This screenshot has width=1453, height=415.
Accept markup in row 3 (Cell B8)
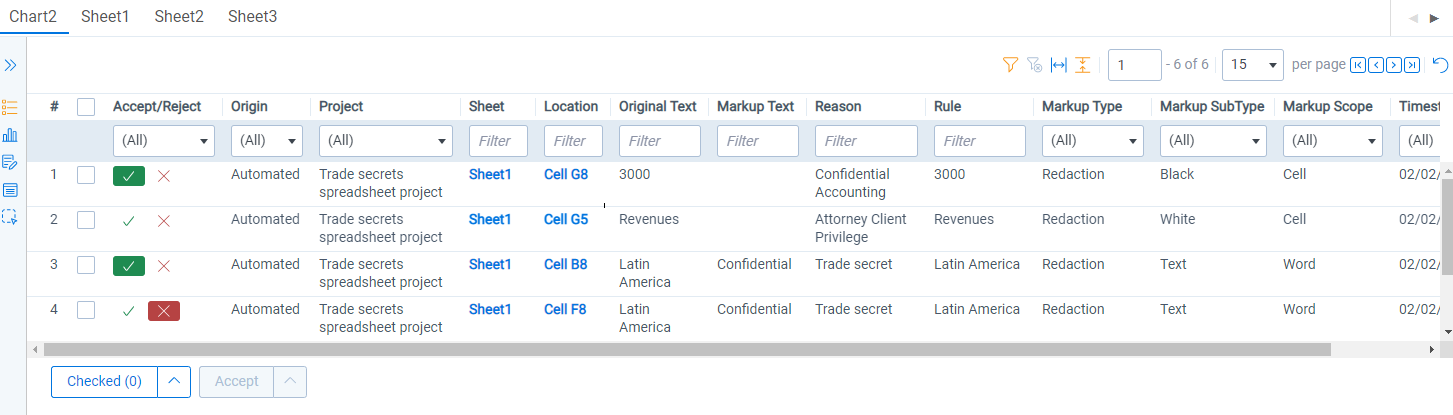129,266
